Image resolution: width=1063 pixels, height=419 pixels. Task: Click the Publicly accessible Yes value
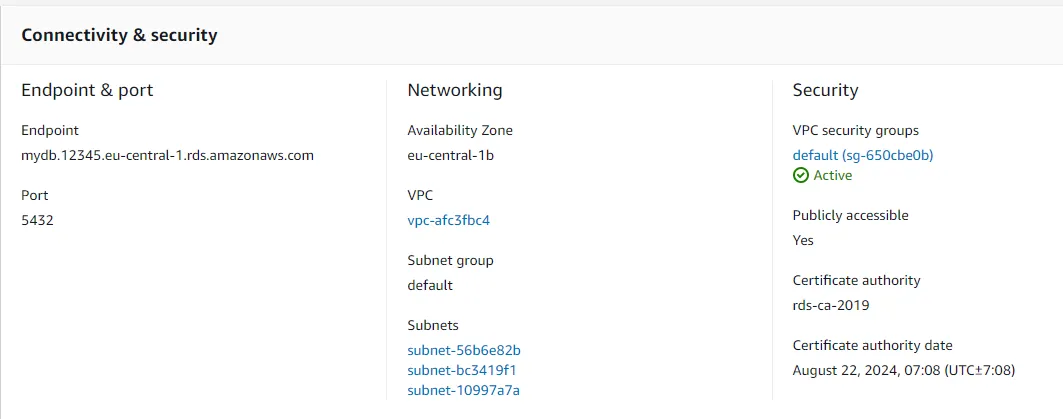coord(803,240)
